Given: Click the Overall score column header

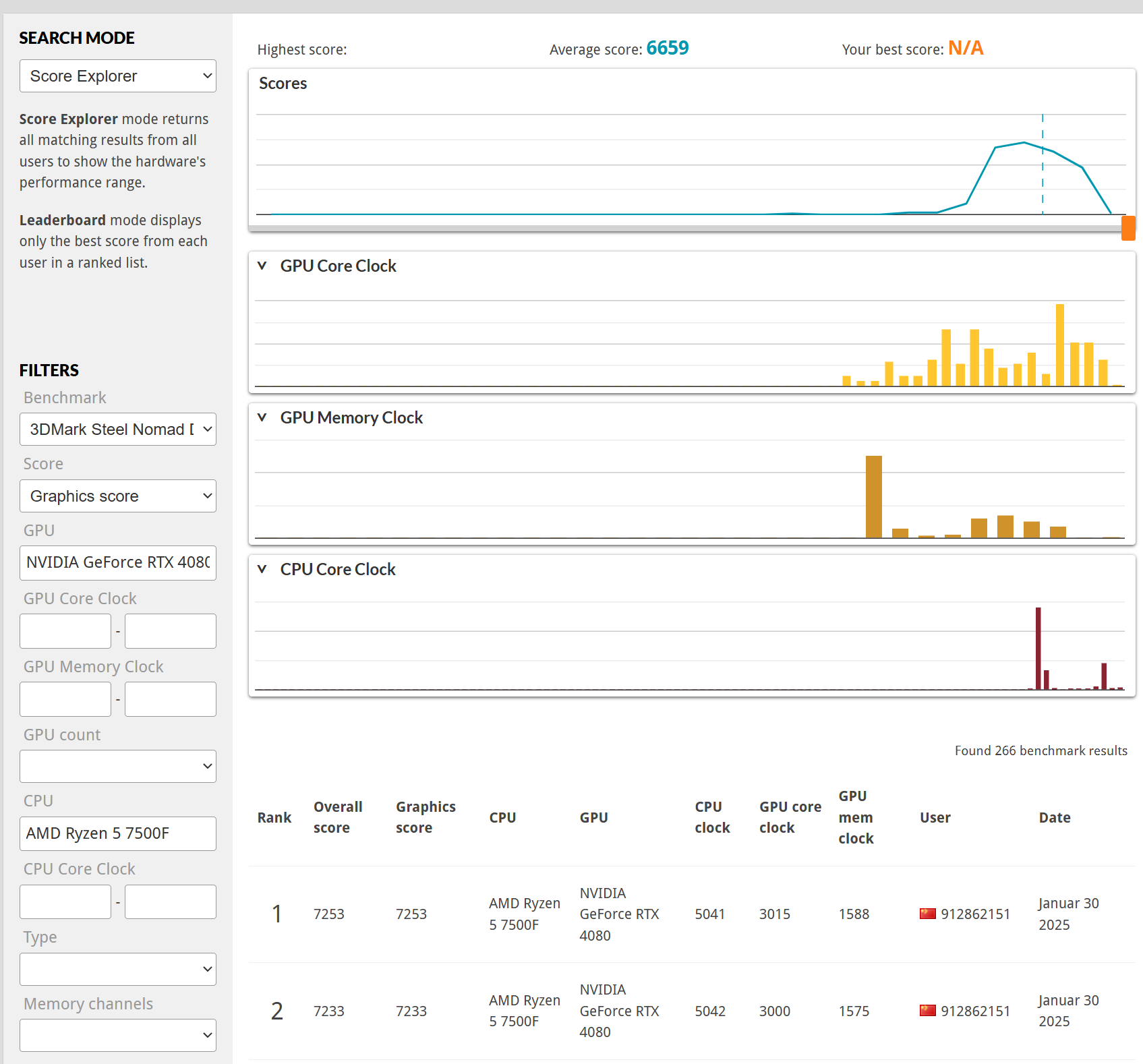Looking at the screenshot, I should [338, 818].
